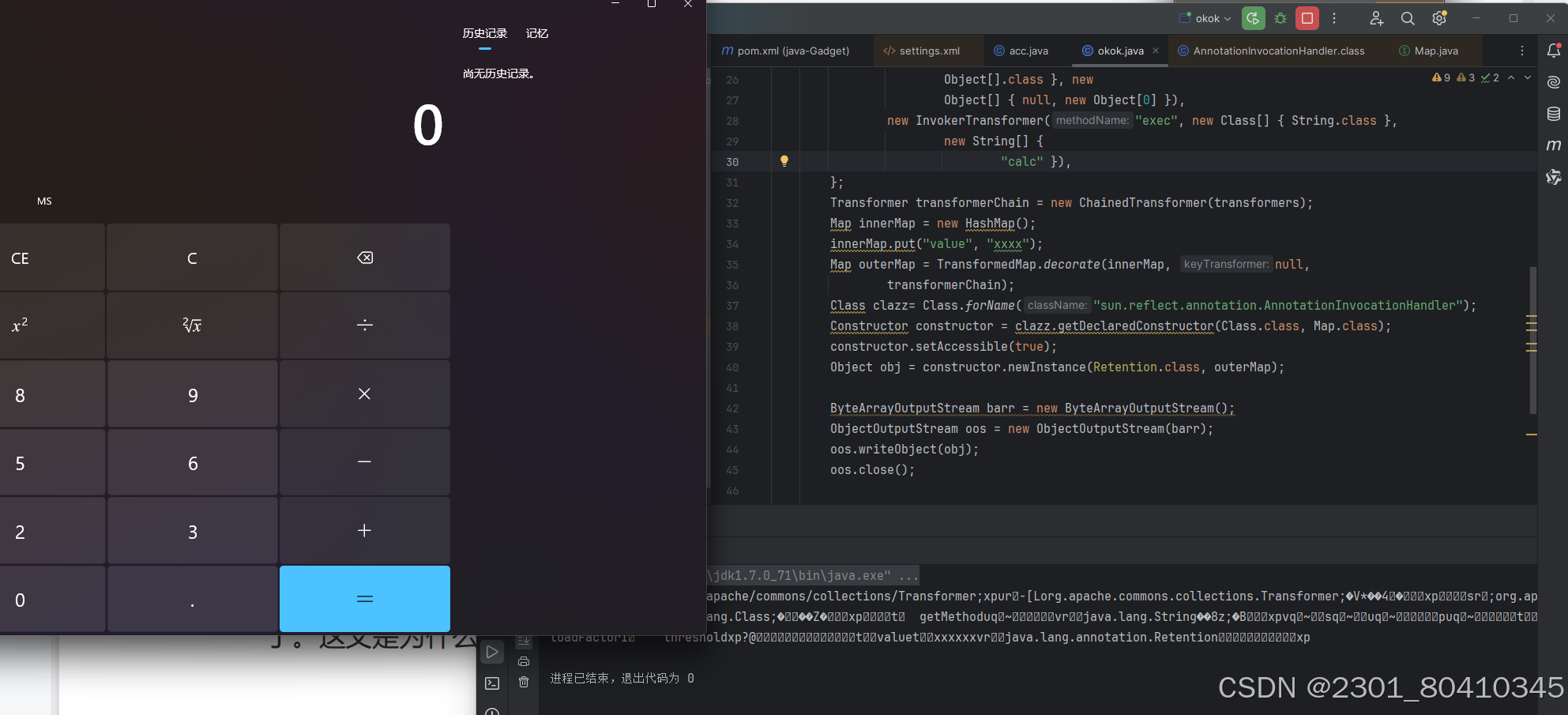Clear console output with trash icon
Screen dimensions: 1568x715
coord(524,682)
